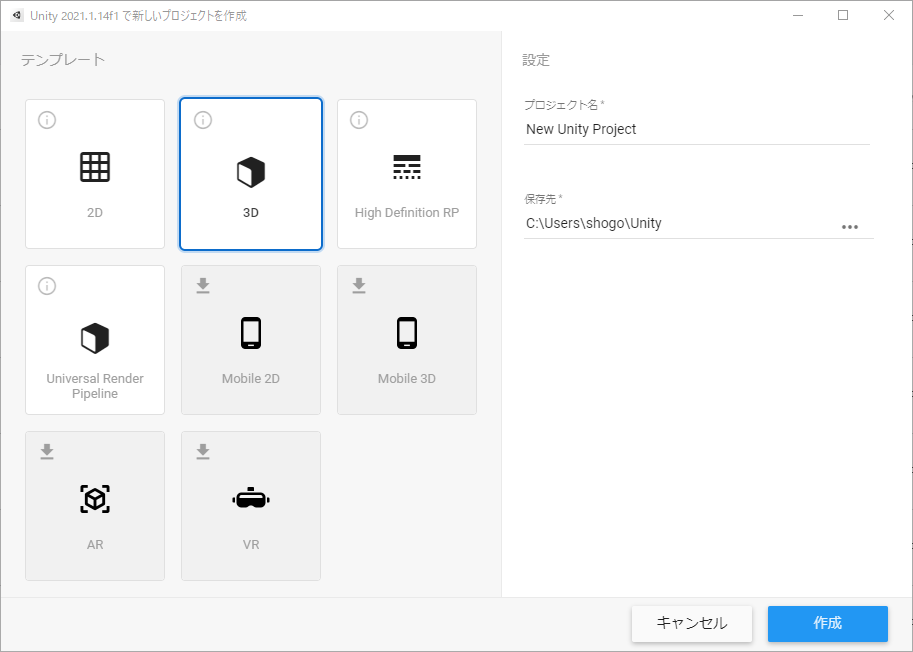Open info on High Definition RP template
Image resolution: width=913 pixels, height=652 pixels.
359,120
